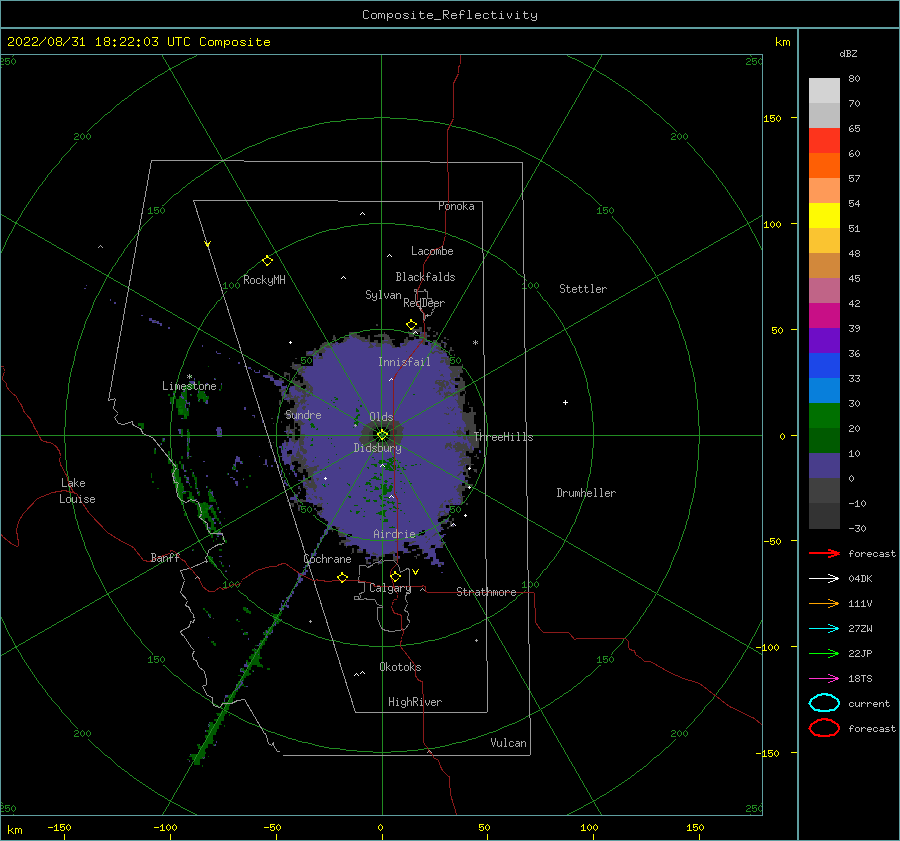Click the Sundre city label
The width and height of the screenshot is (900, 841).
[x=303, y=414]
